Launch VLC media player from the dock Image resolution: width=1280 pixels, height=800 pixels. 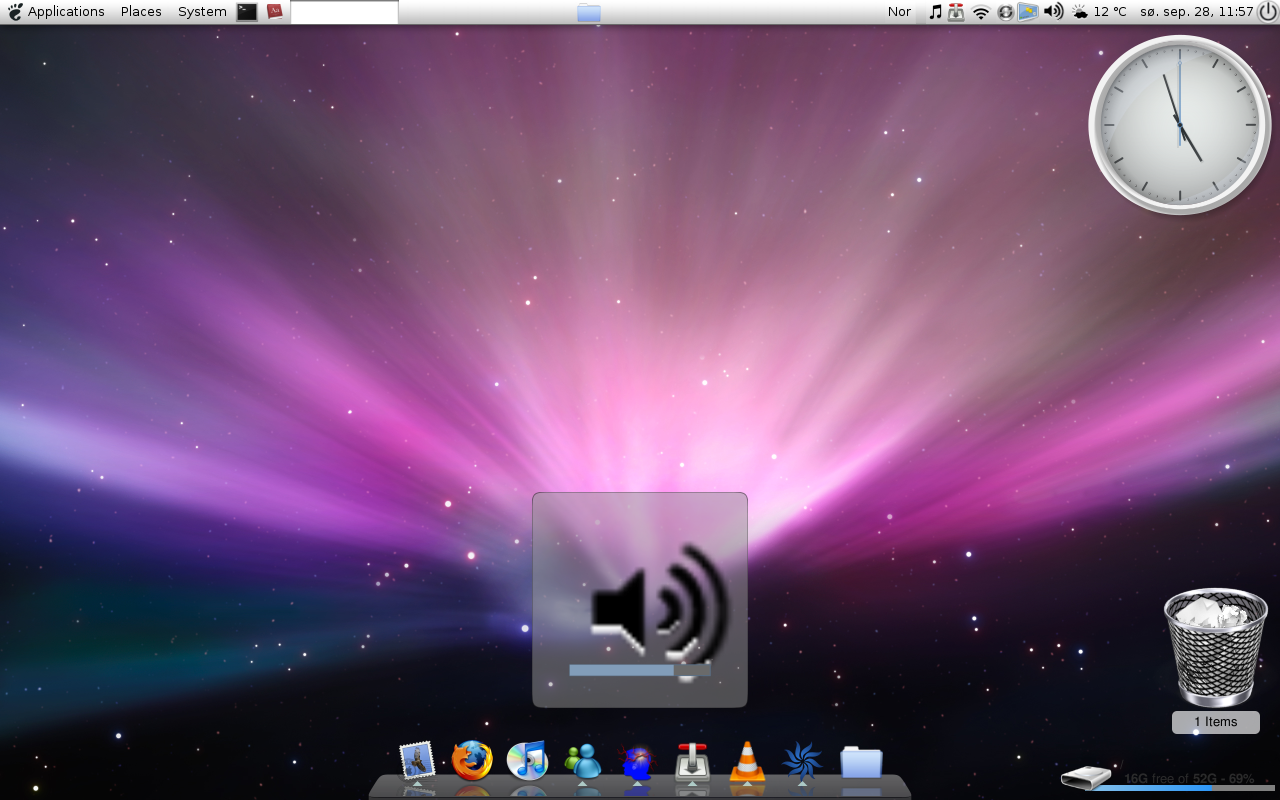pos(747,761)
